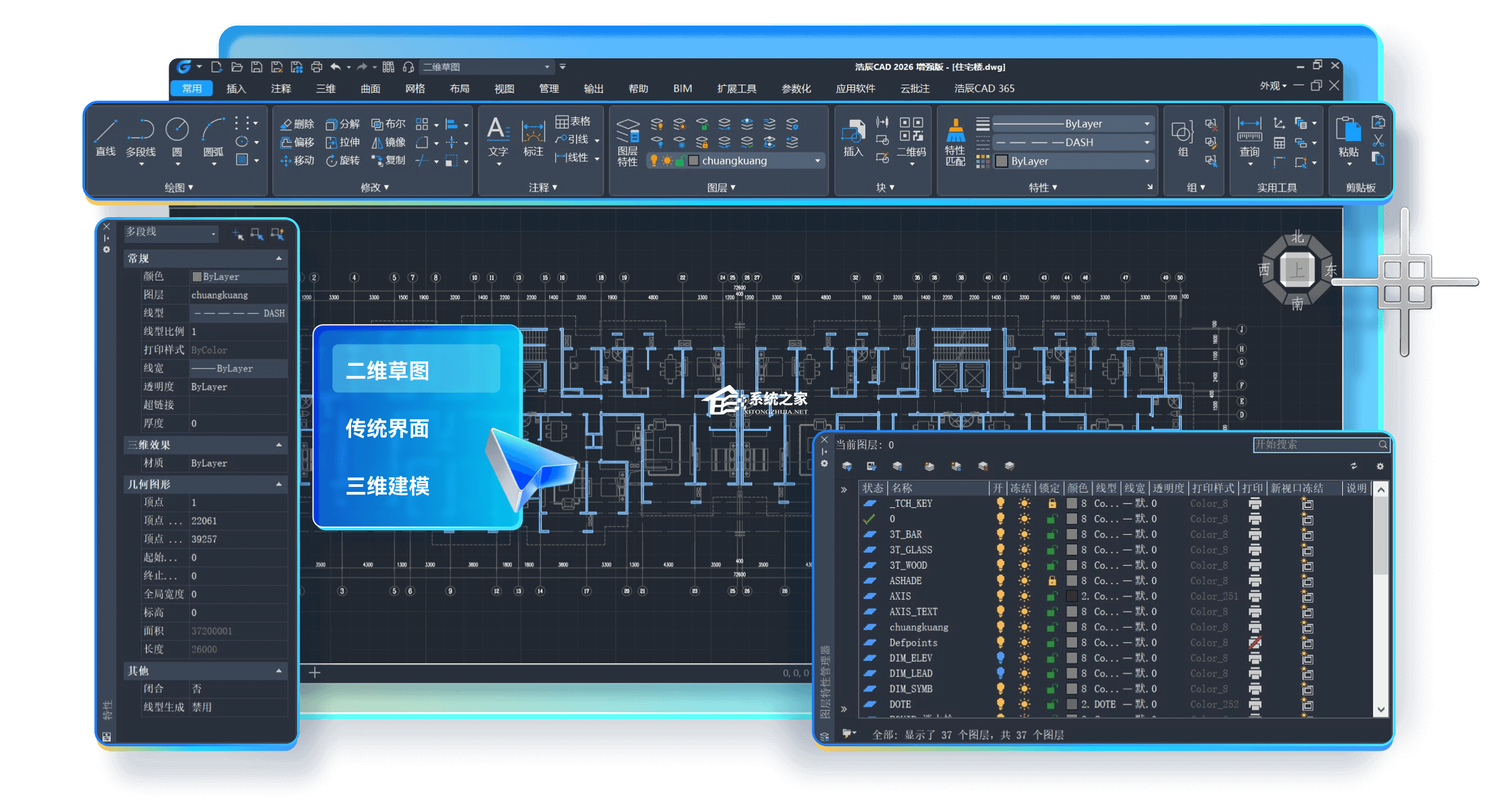Click the Paste (粘贴) clipboard icon
Screen dimensions: 1512x802
pos(1349,131)
